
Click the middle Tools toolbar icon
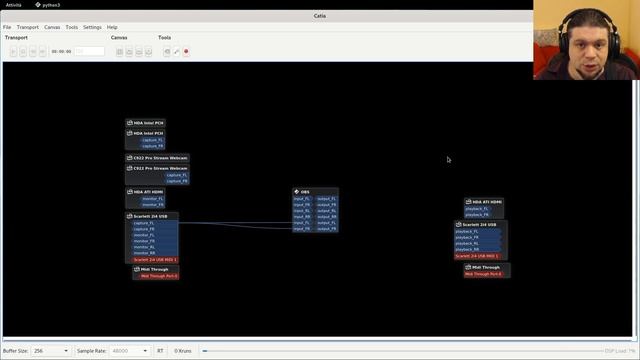tap(176, 51)
